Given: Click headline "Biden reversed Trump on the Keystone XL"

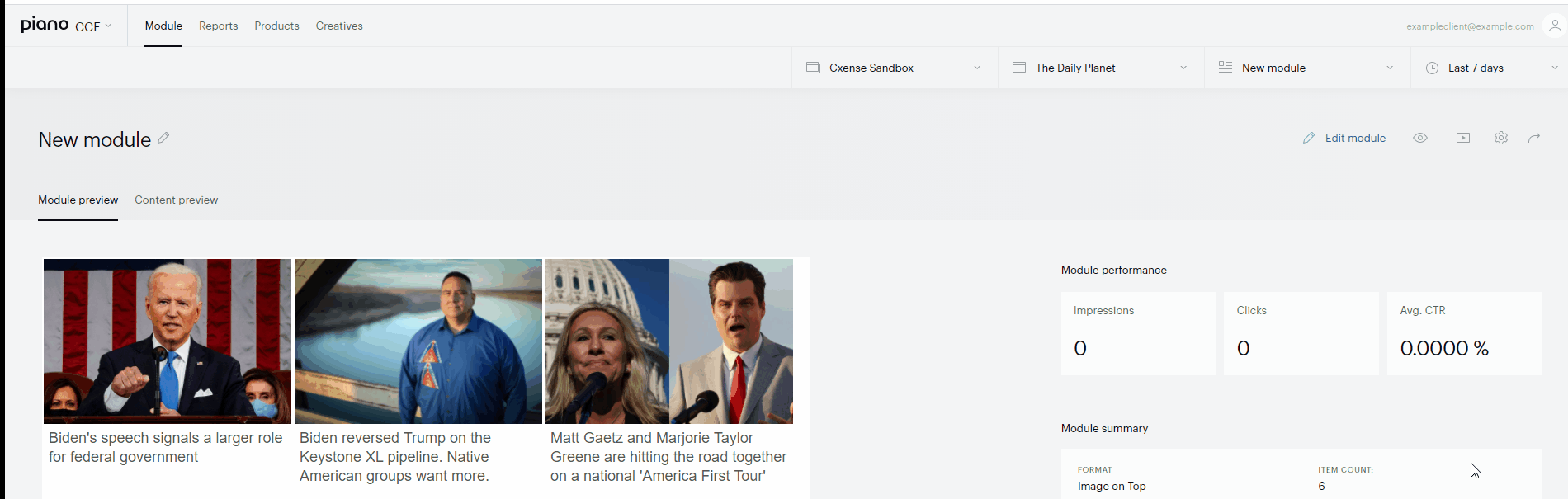Looking at the screenshot, I should point(394,457).
